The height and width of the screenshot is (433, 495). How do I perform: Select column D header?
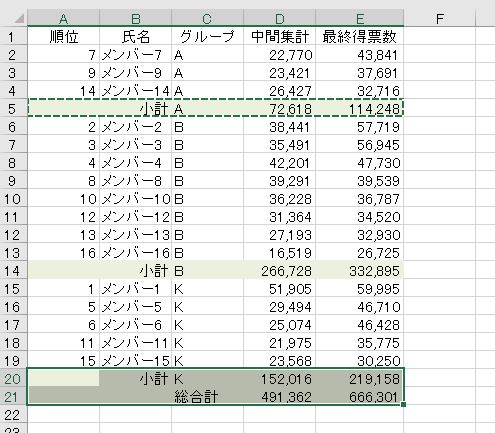pos(279,19)
